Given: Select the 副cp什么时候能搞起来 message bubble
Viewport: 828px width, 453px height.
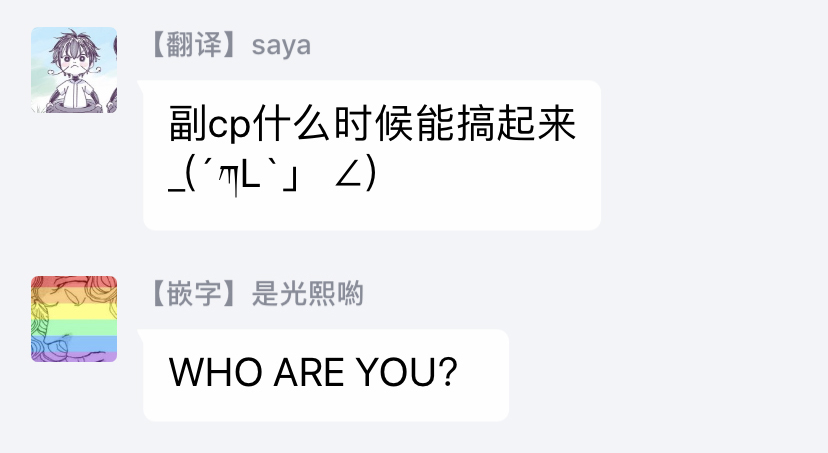Looking at the screenshot, I should 372,155.
